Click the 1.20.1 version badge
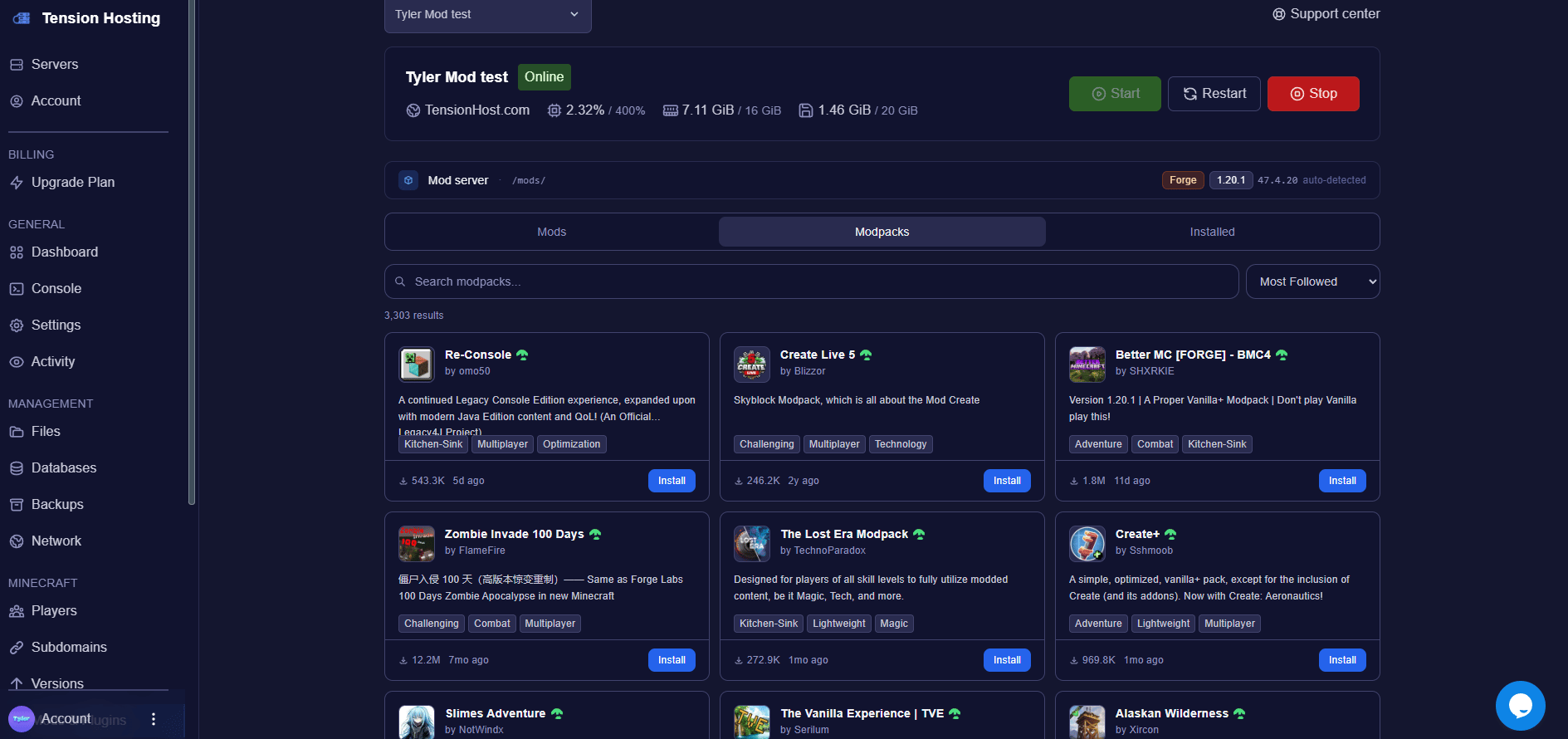Image resolution: width=1568 pixels, height=739 pixels. pos(1231,180)
